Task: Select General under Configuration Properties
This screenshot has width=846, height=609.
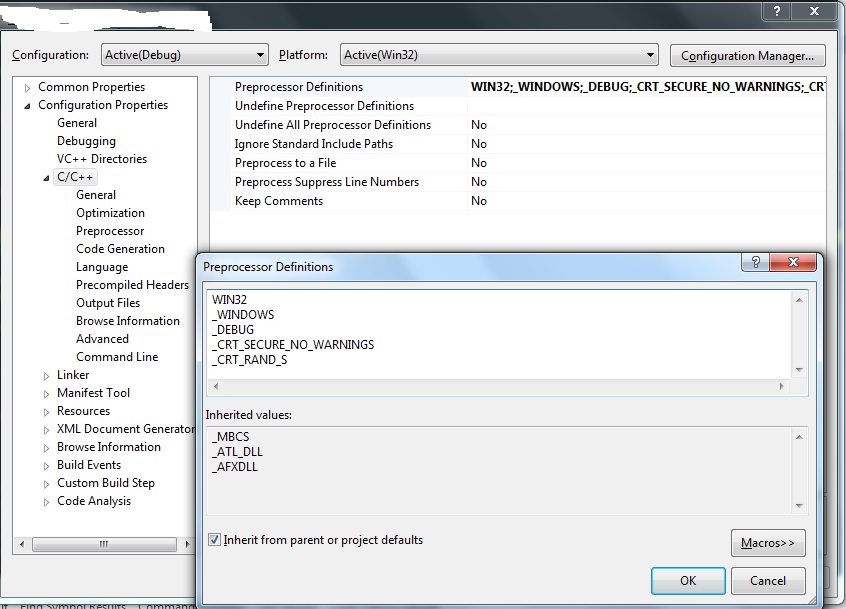Action: pyautogui.click(x=77, y=123)
